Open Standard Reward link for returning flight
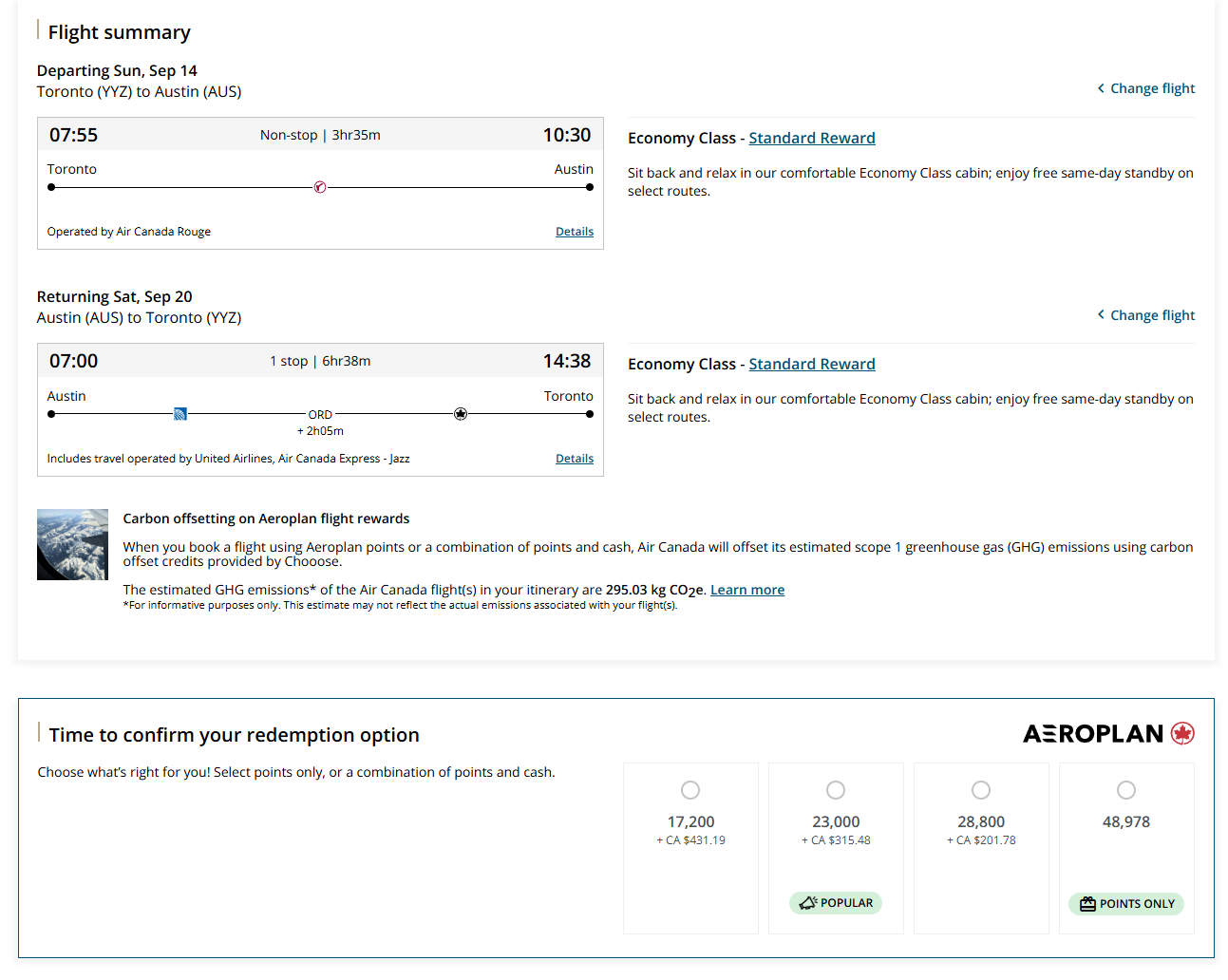The width and height of the screenshot is (1228, 980). (812, 364)
